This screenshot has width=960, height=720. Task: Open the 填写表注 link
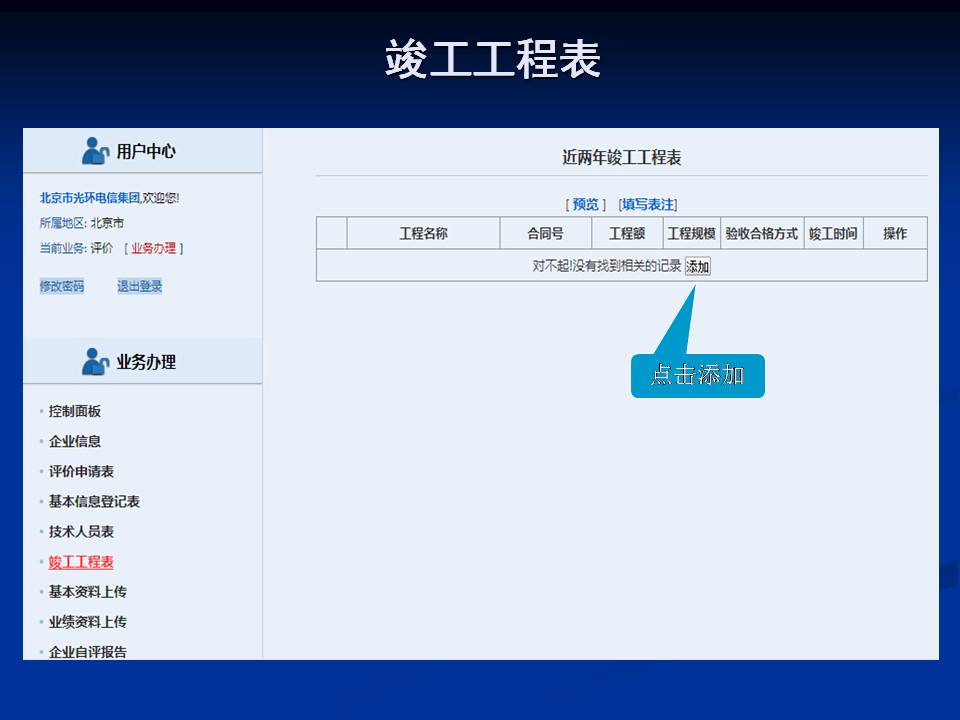click(647, 204)
